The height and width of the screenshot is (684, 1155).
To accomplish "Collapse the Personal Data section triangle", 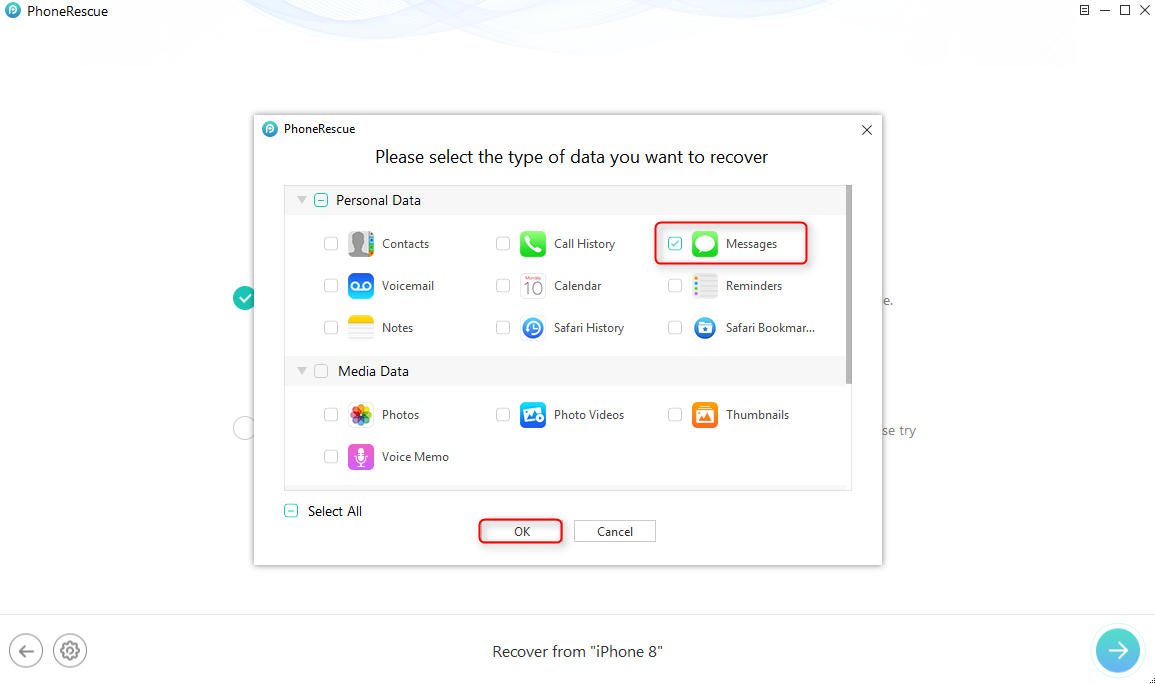I will click(x=302, y=200).
